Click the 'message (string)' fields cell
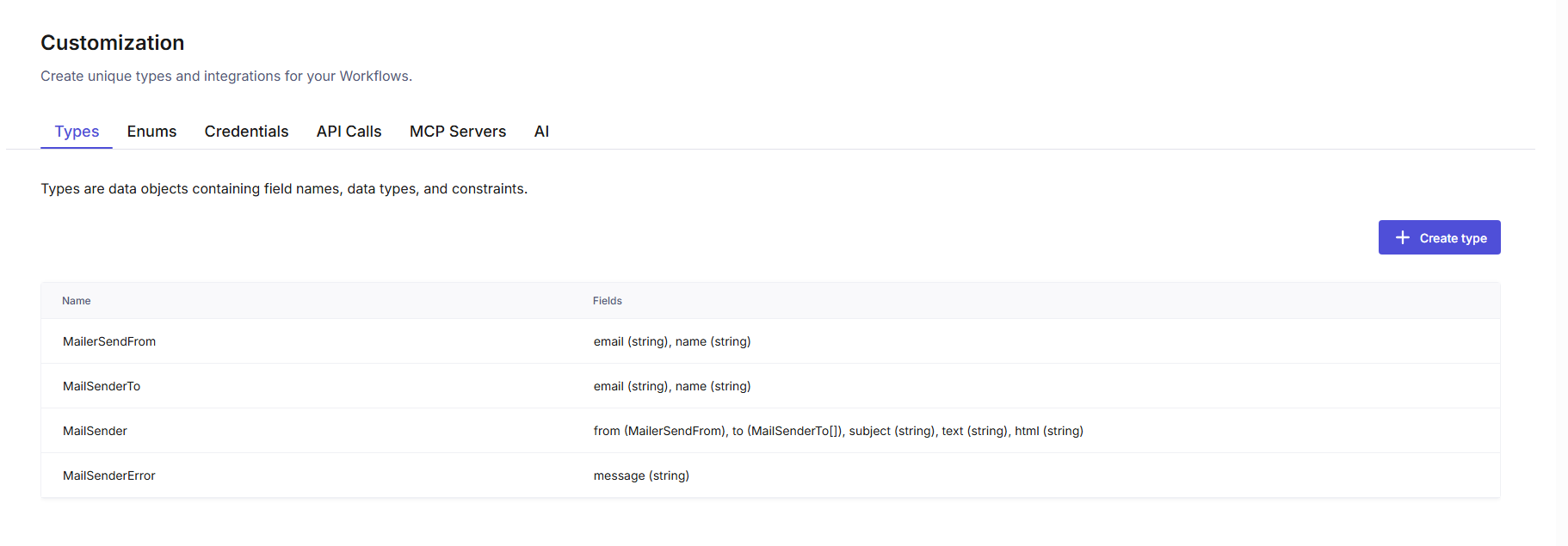1568x546 pixels. pos(641,475)
